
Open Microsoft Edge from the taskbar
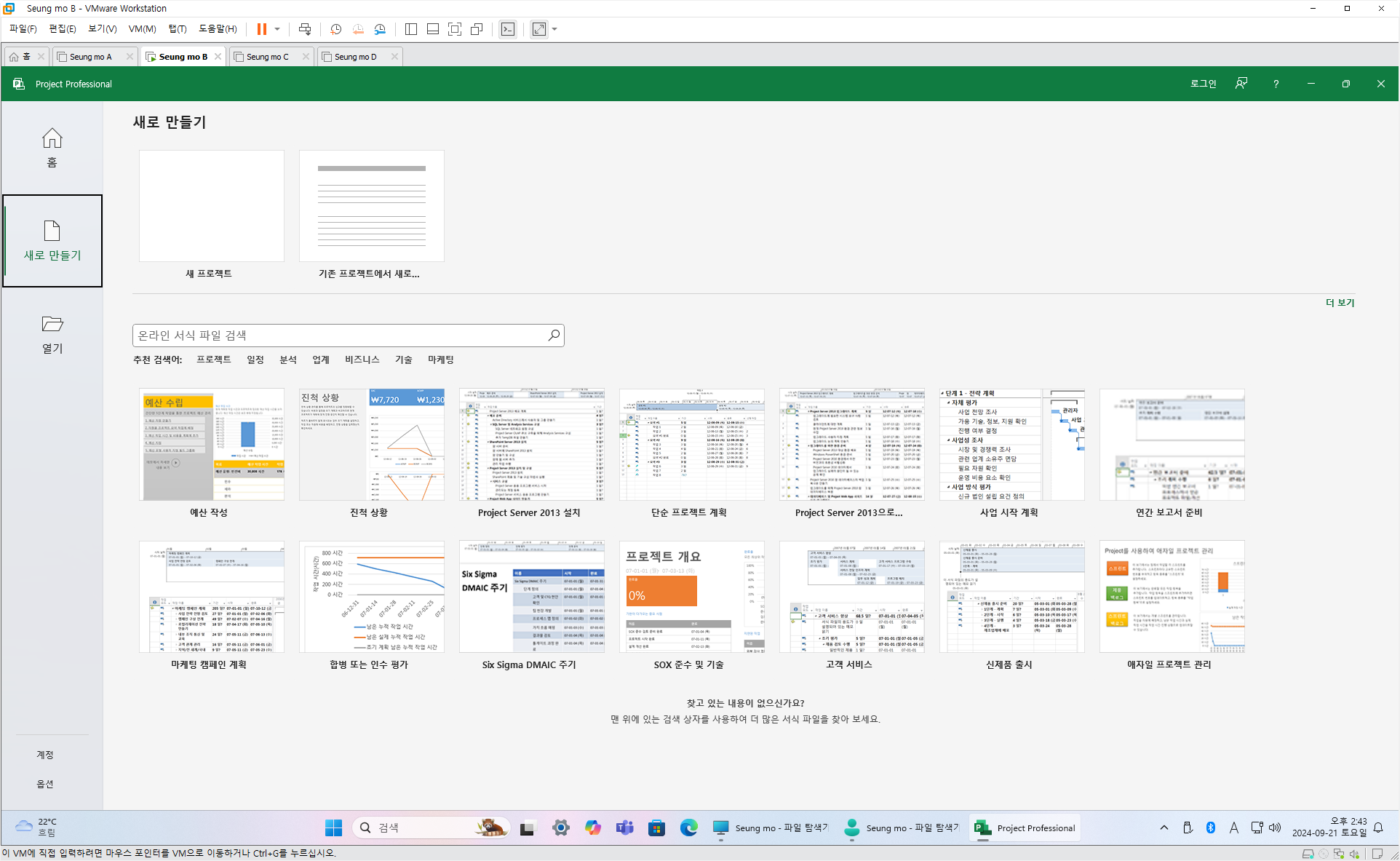pyautogui.click(x=688, y=828)
